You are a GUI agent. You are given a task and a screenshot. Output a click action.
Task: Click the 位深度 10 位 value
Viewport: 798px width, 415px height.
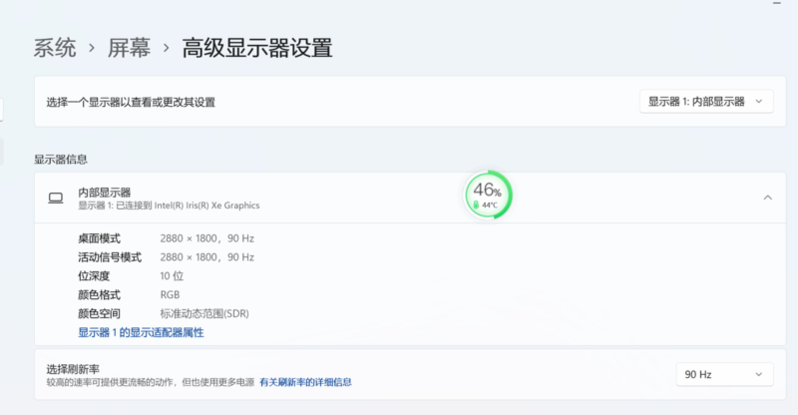[x=171, y=276]
